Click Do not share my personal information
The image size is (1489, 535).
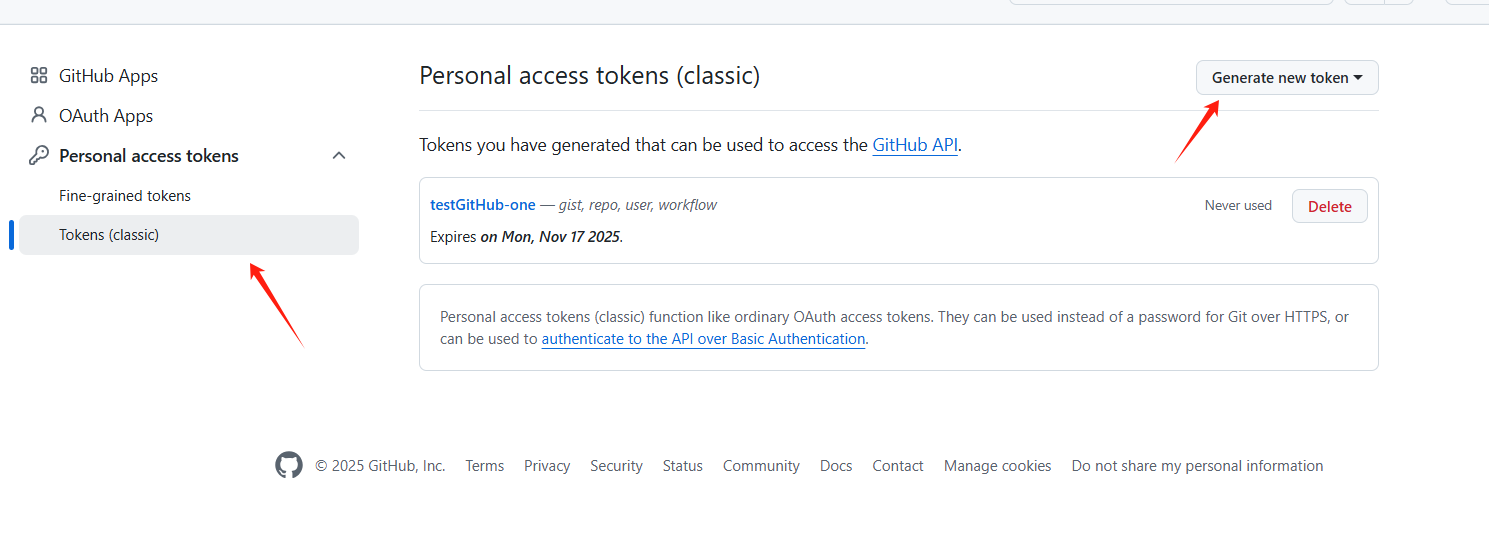[x=1197, y=466]
